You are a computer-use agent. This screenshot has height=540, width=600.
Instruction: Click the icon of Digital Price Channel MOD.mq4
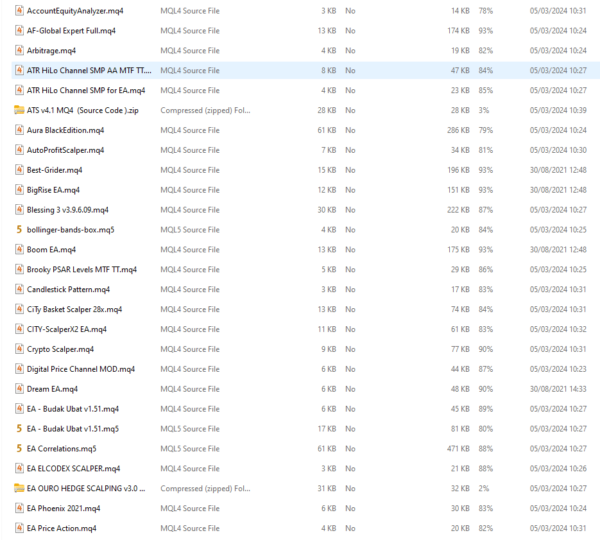coord(19,369)
